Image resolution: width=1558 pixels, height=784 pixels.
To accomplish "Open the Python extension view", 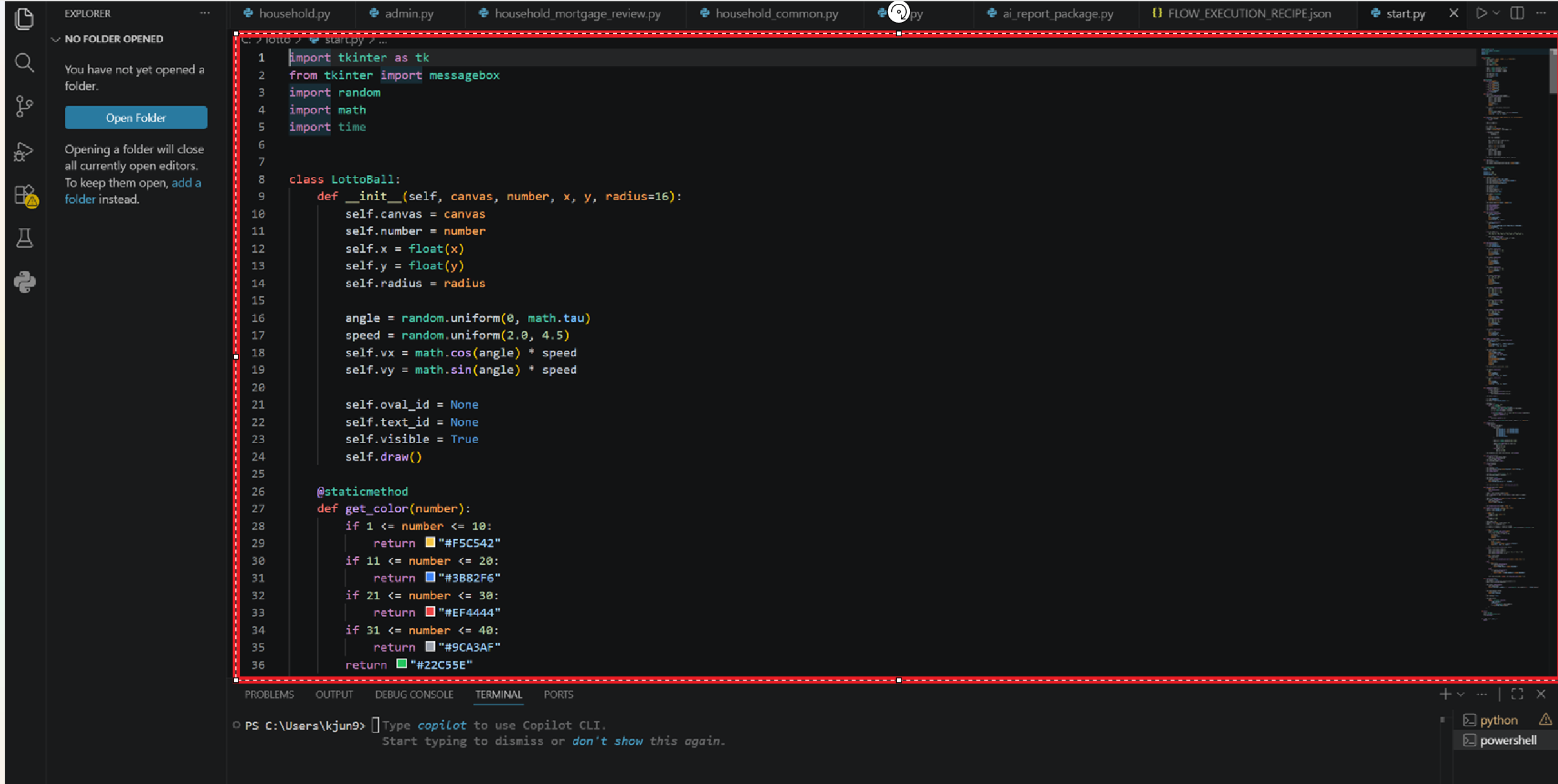I will pos(25,282).
